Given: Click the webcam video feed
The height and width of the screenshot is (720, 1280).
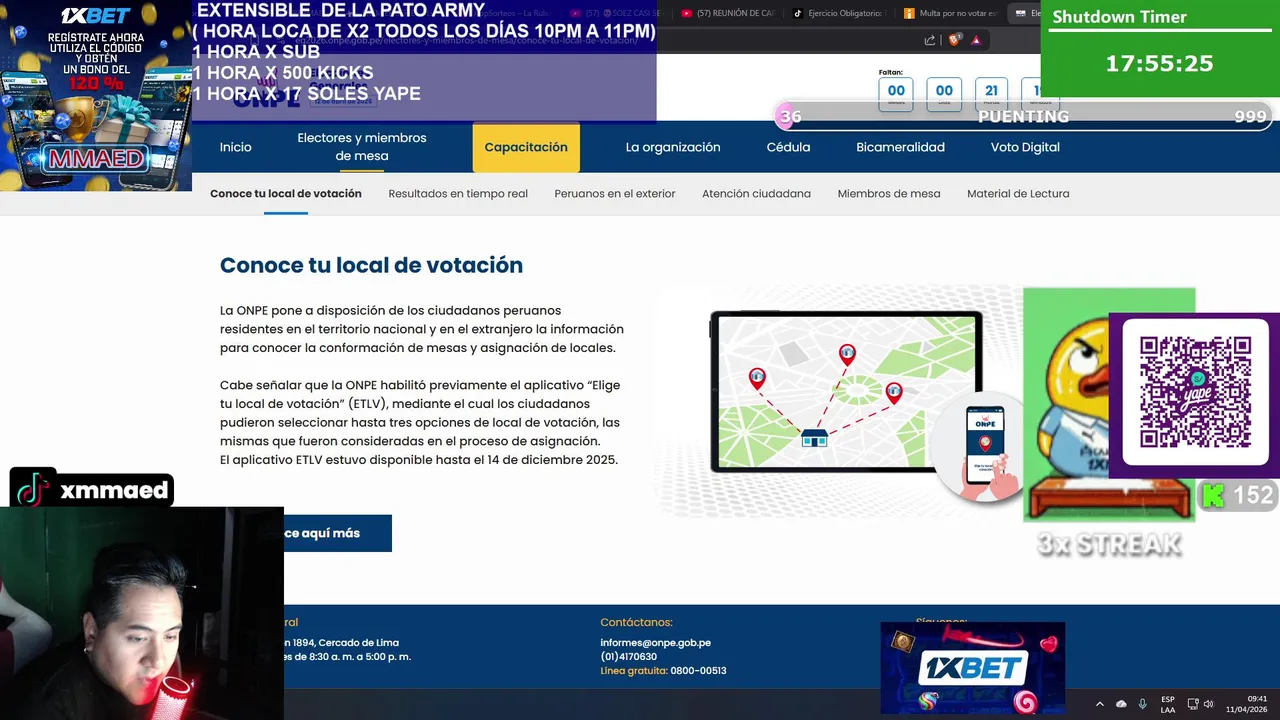Looking at the screenshot, I should pos(142,613).
